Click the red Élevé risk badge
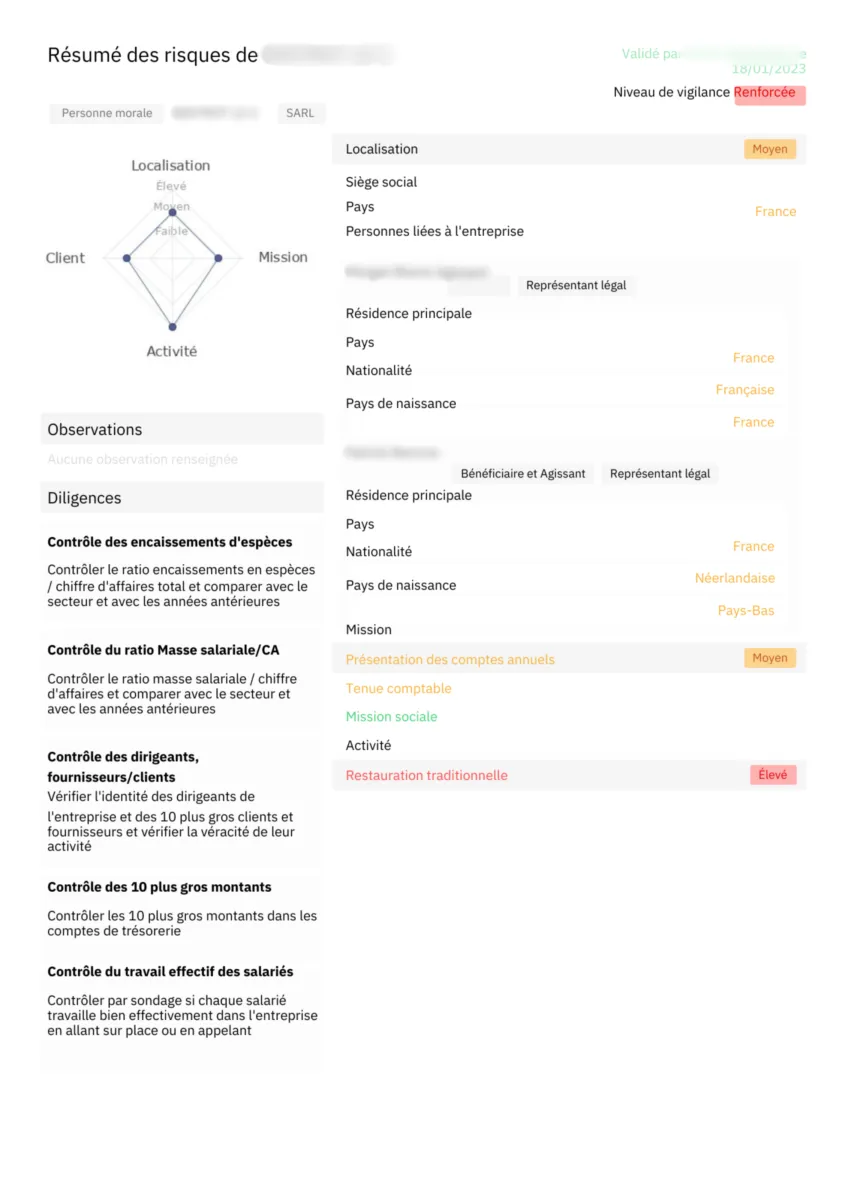The width and height of the screenshot is (848, 1200). (773, 775)
